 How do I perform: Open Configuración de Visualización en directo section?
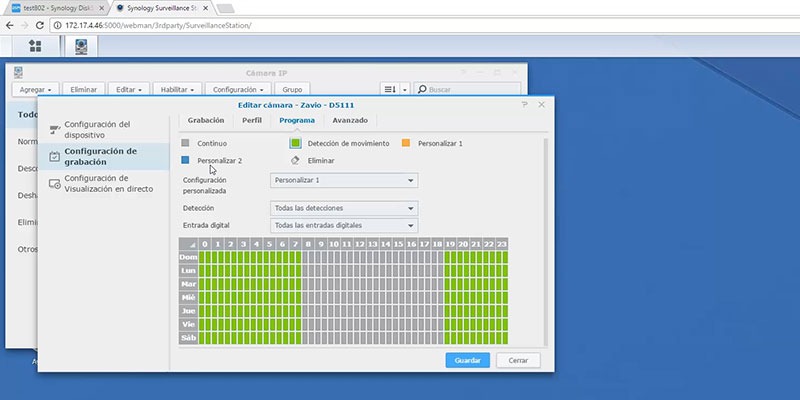(104, 184)
